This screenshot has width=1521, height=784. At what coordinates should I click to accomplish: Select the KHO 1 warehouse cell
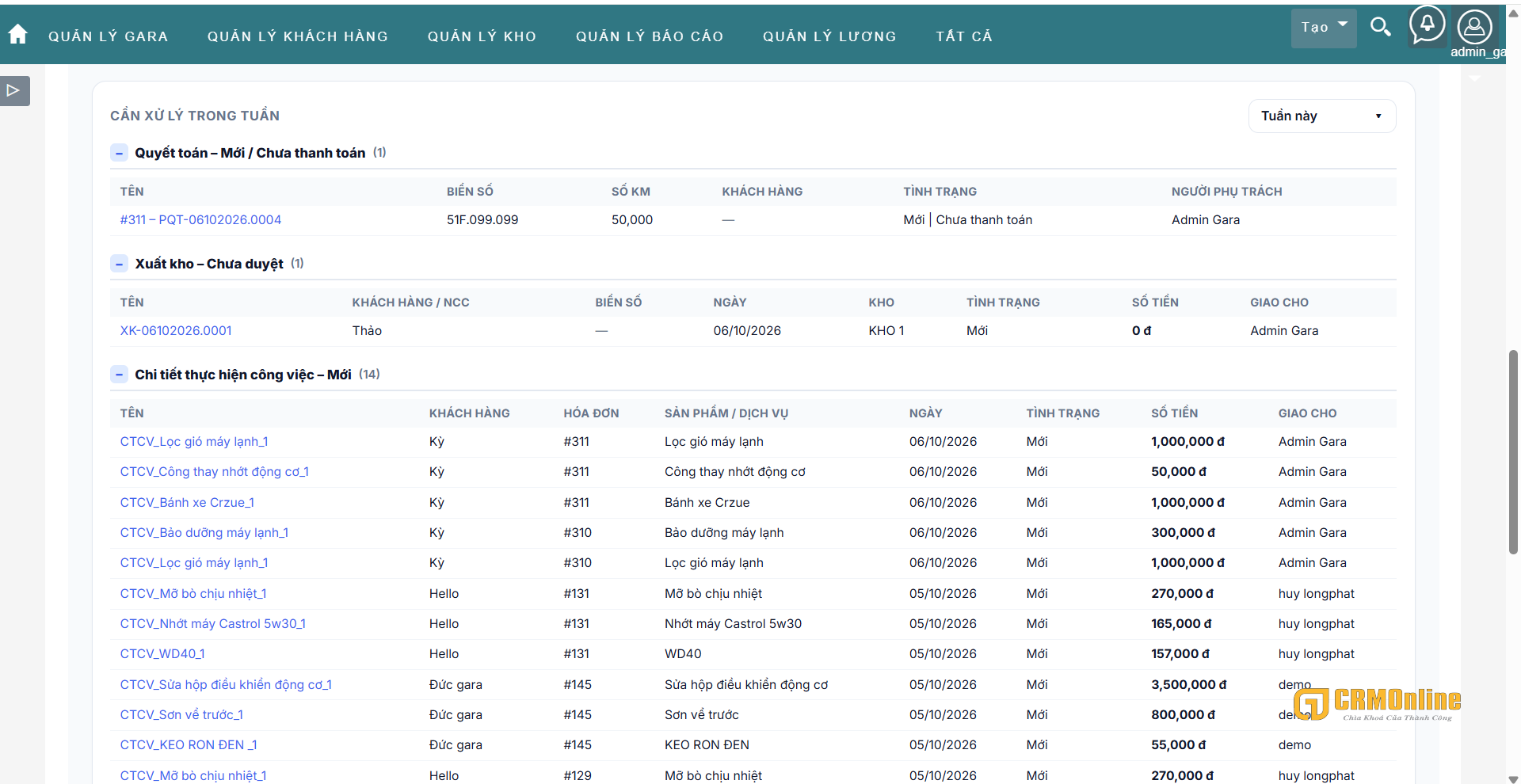point(886,331)
